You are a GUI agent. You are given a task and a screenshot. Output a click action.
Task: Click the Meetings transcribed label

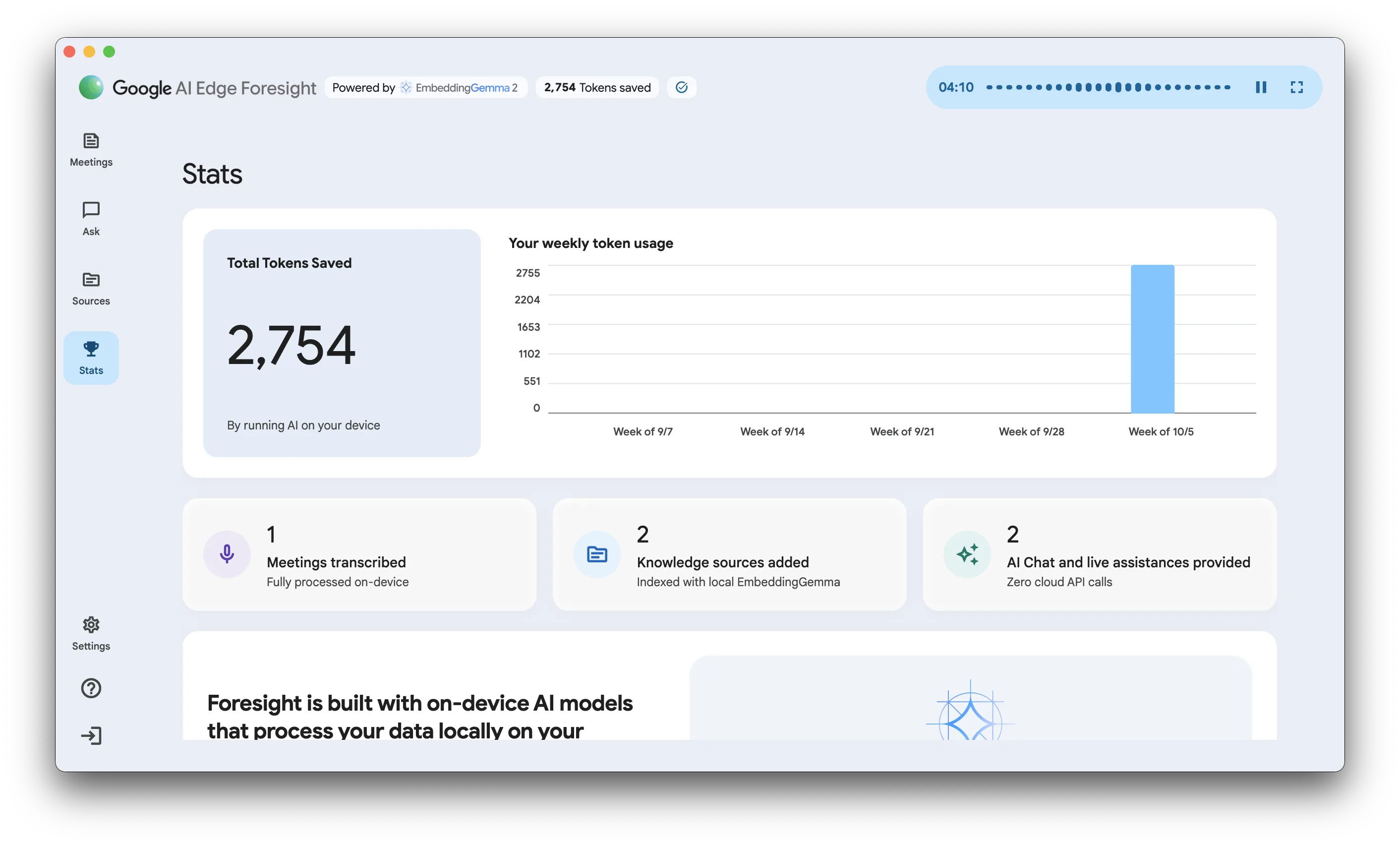[x=336, y=562]
